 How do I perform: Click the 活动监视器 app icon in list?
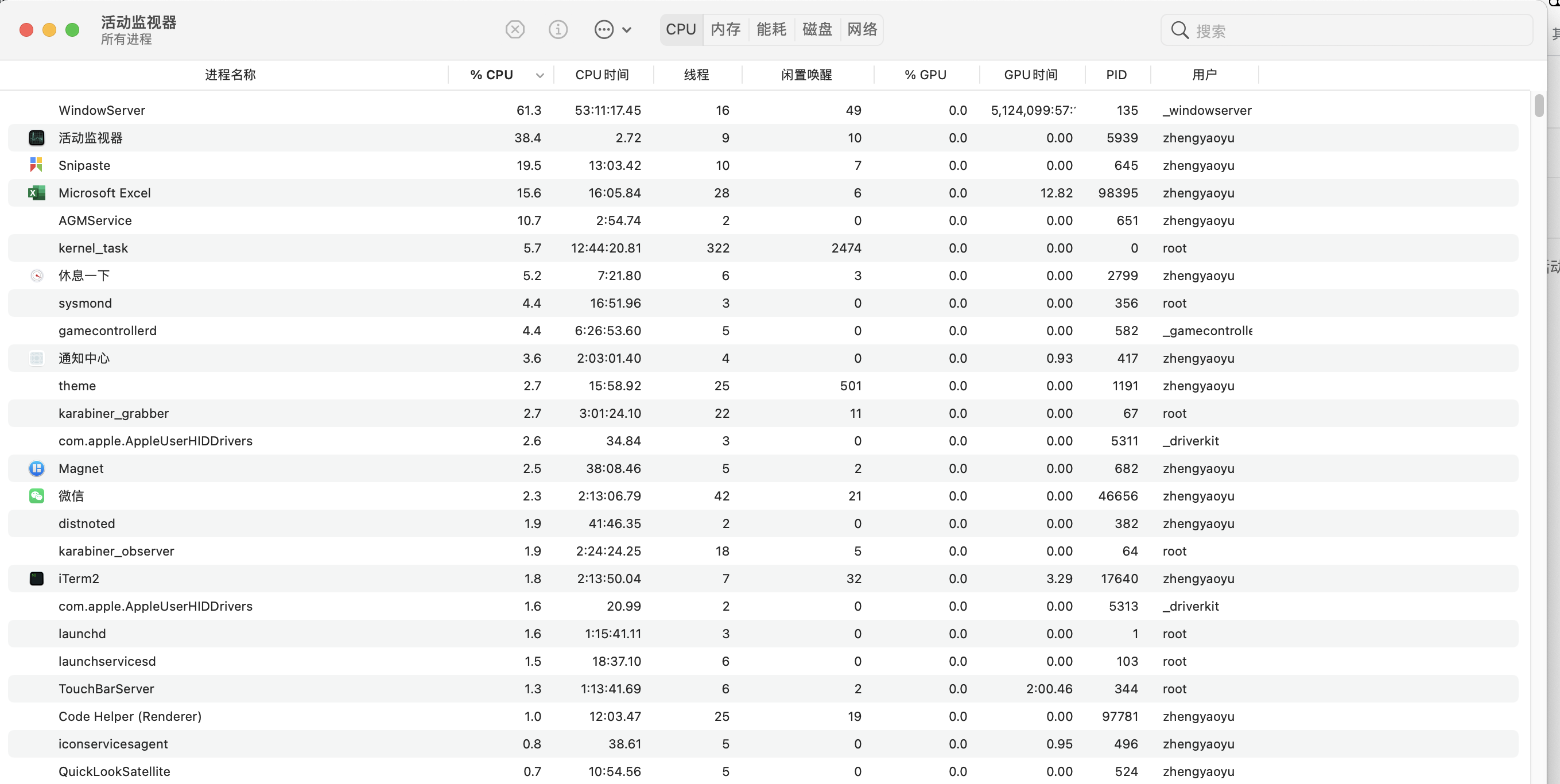[36, 138]
